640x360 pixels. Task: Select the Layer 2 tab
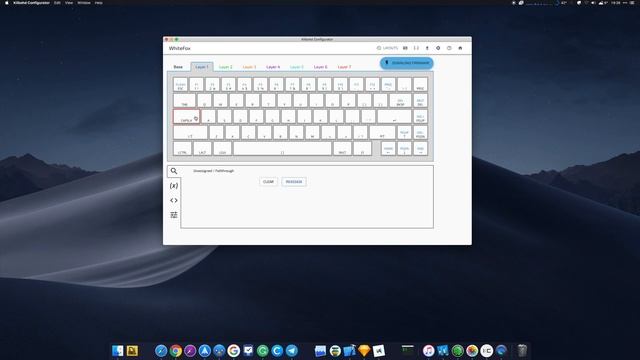pos(226,67)
